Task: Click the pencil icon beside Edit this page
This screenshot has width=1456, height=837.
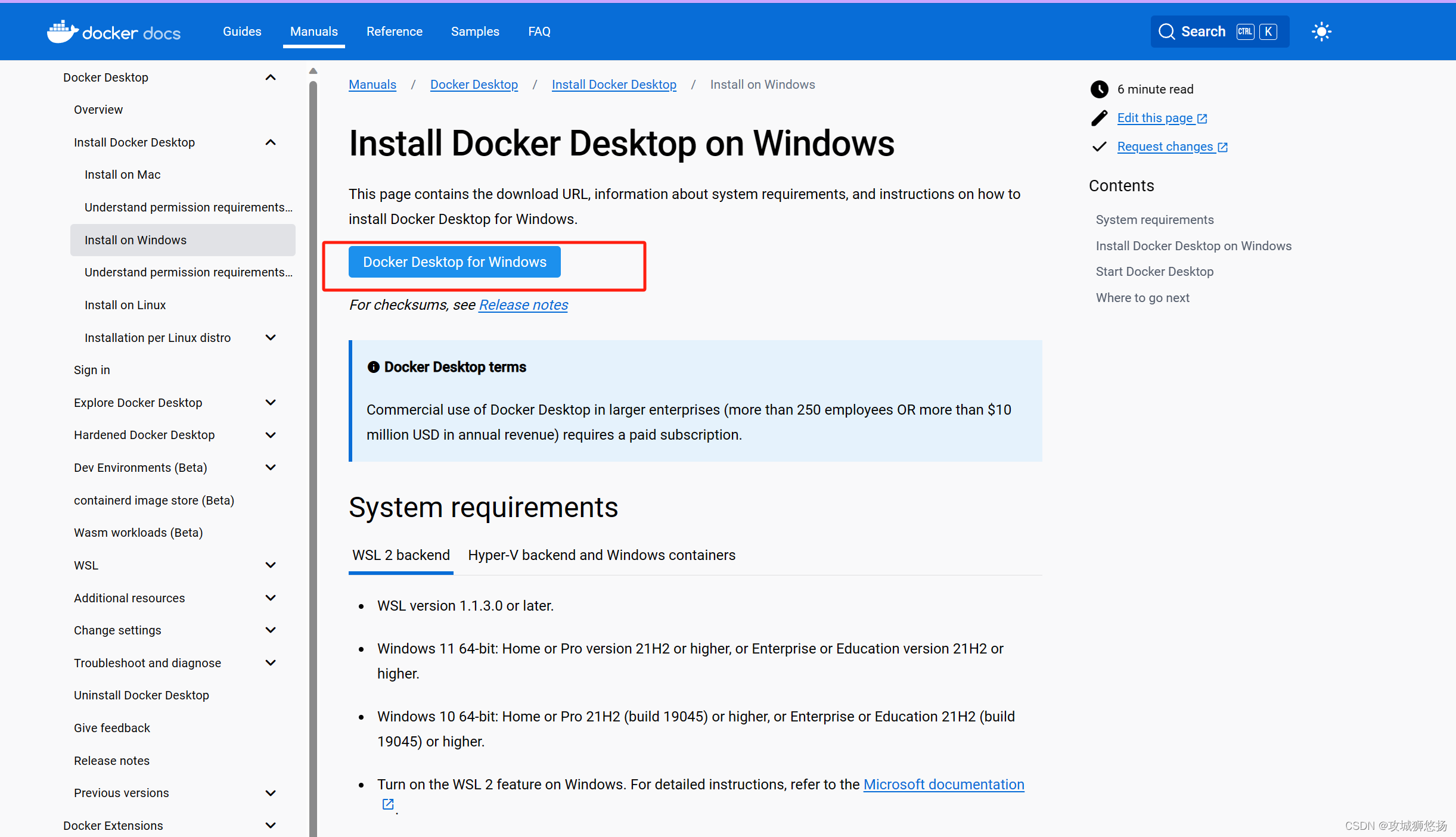Action: [x=1100, y=117]
